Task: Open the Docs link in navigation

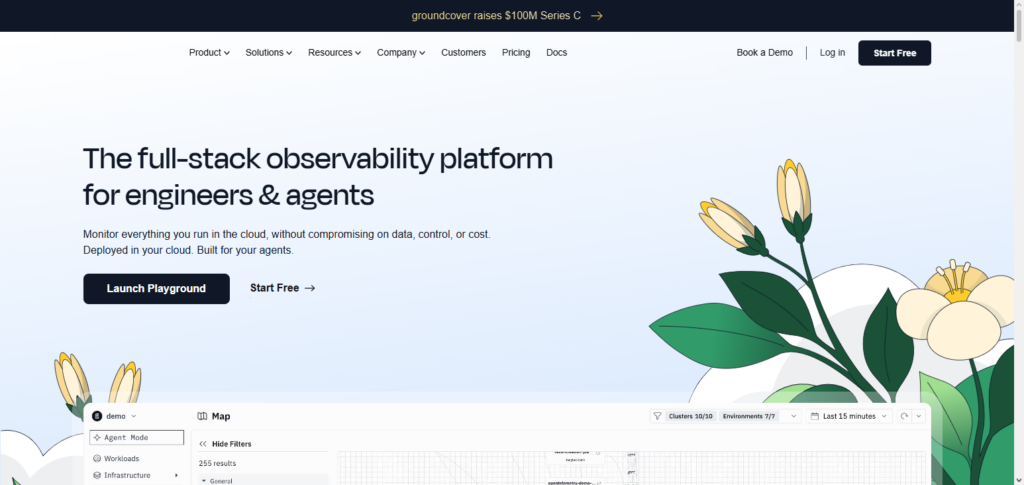Action: click(x=556, y=53)
